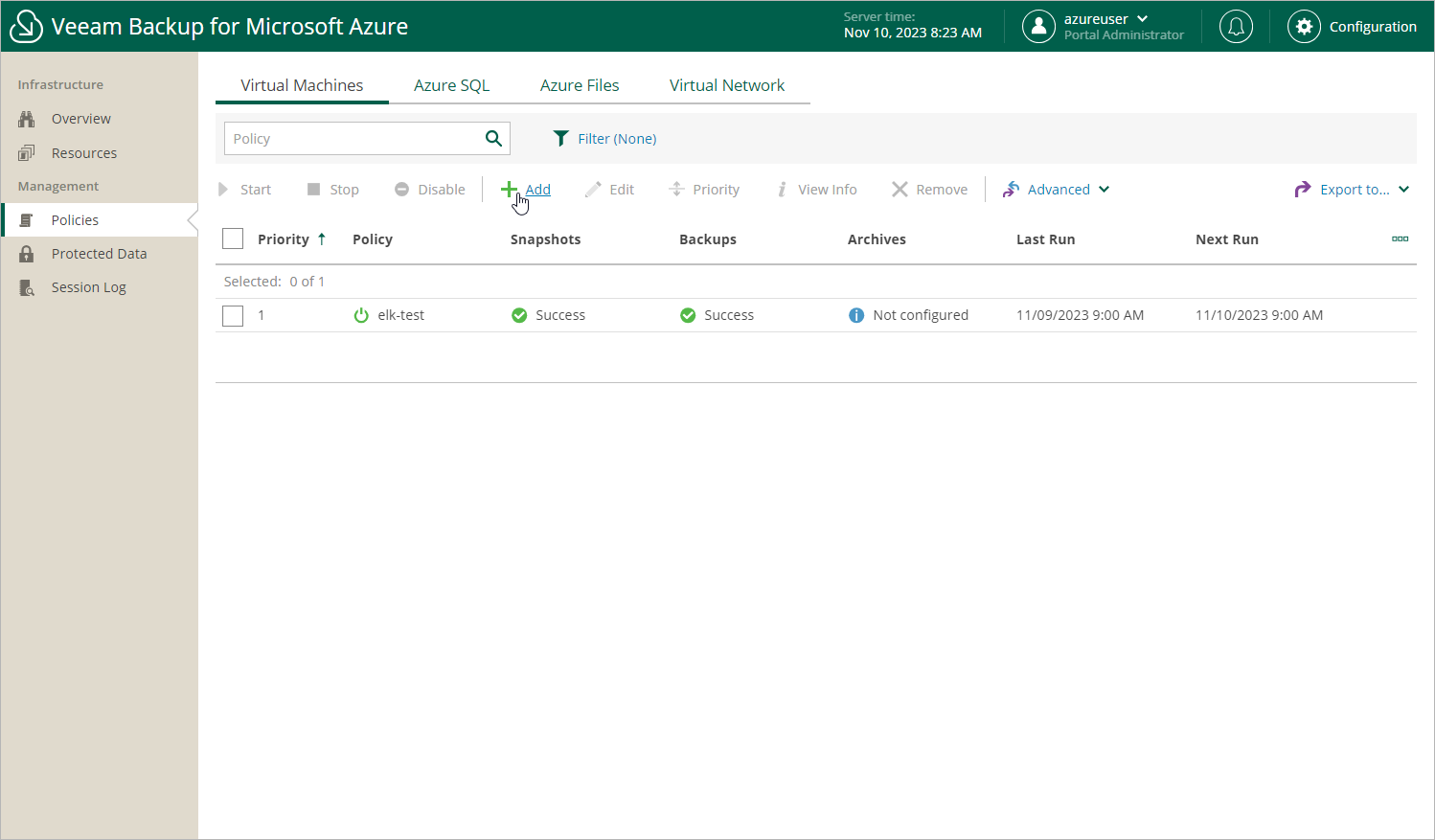Click the Export to arrow icon
This screenshot has width=1435, height=840.
1303,190
